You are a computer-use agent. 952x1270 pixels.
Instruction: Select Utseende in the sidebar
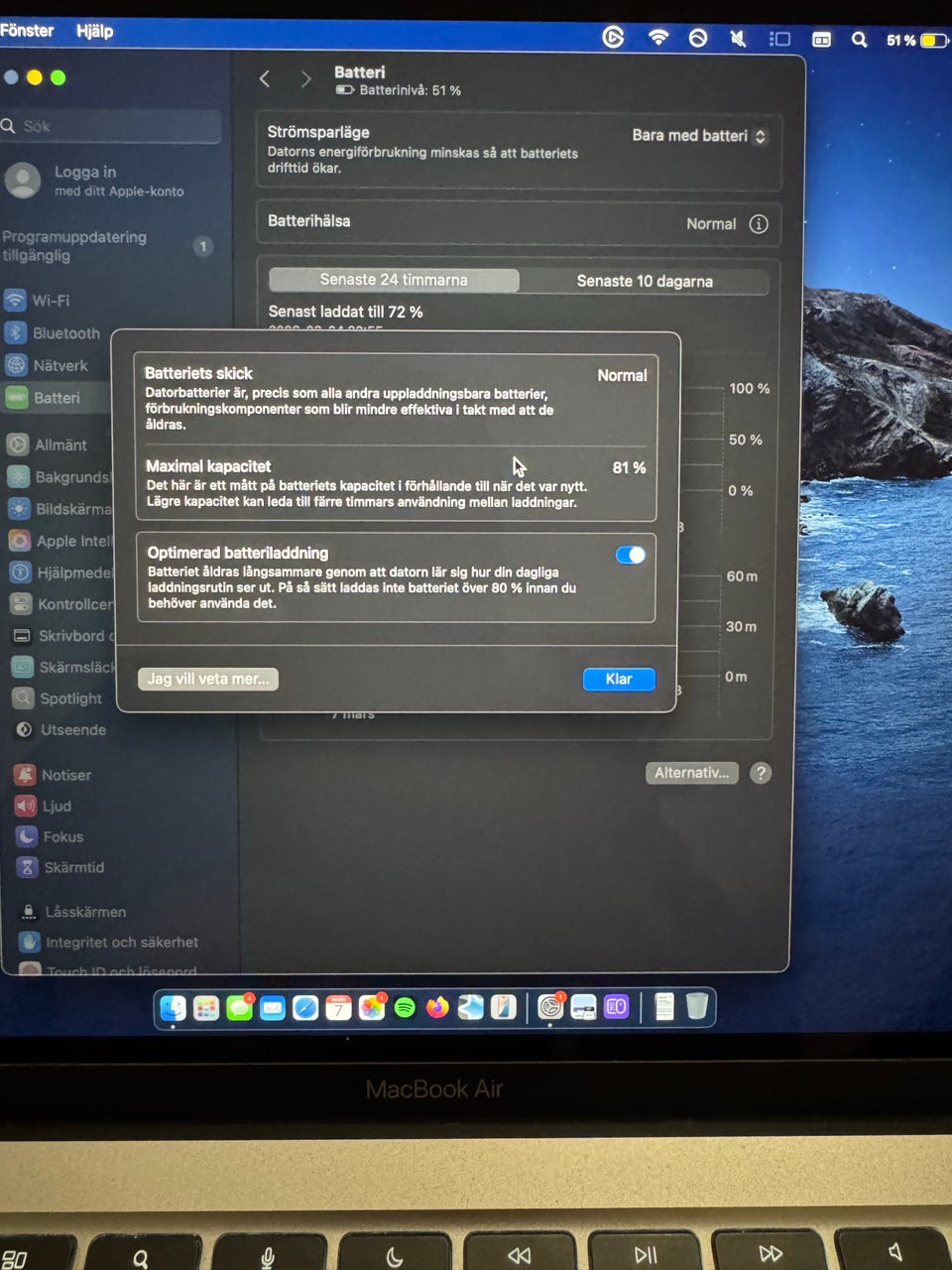(61, 729)
